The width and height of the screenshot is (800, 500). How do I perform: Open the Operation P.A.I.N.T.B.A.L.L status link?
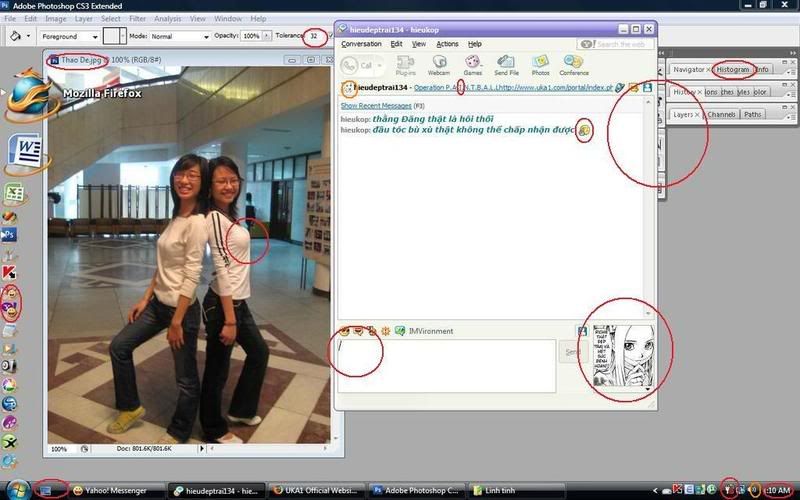point(513,87)
